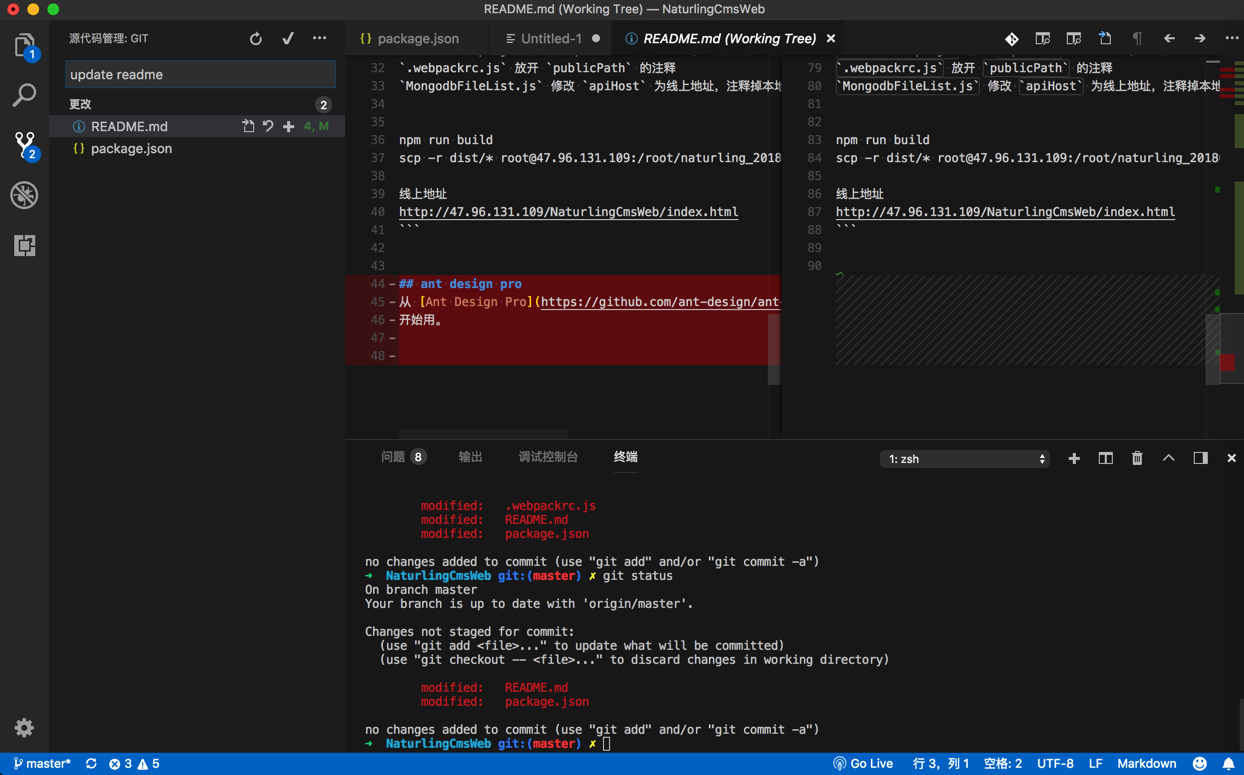Open the Explorer view in activity bar

point(24,46)
